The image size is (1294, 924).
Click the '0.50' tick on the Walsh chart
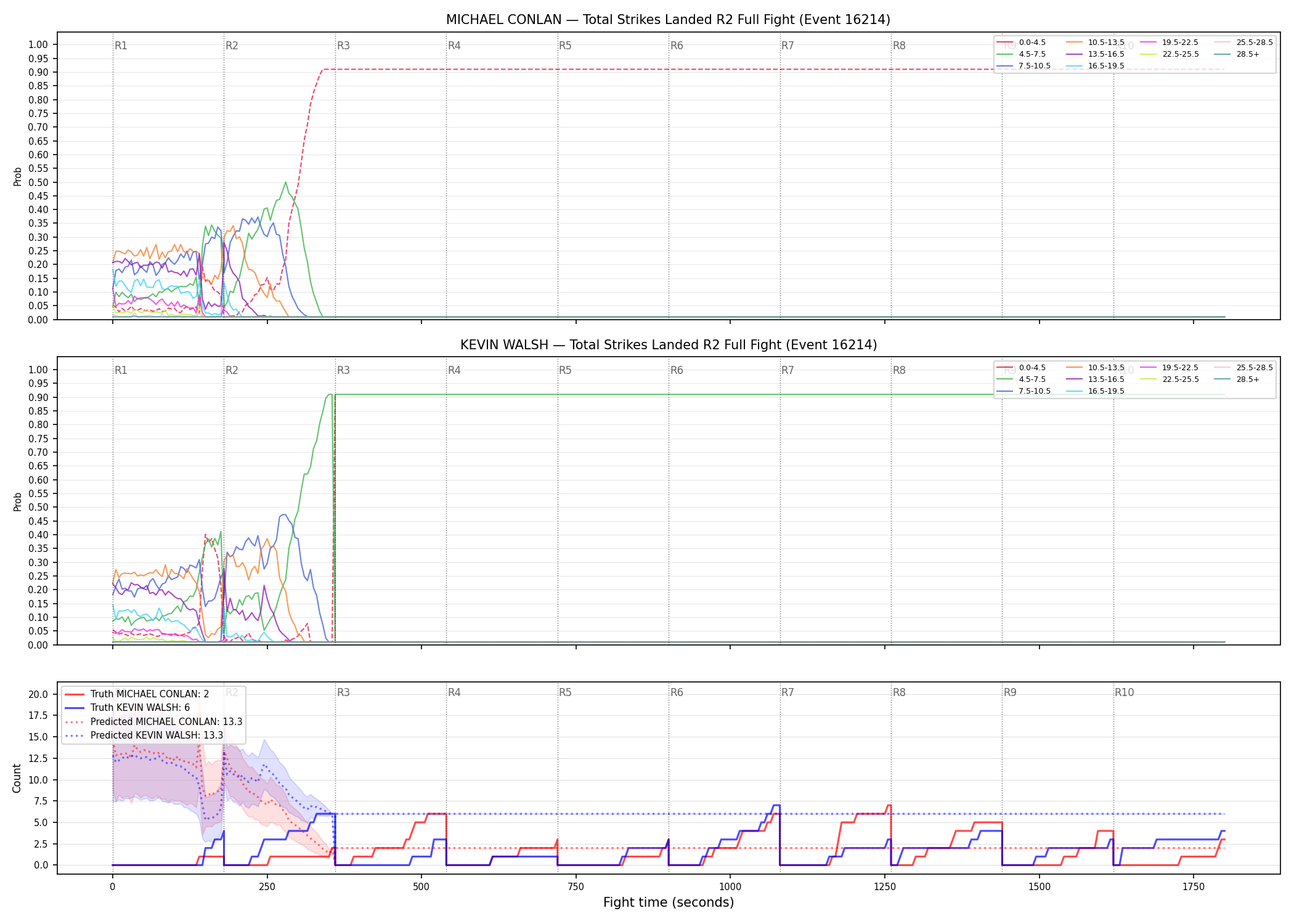[38, 508]
